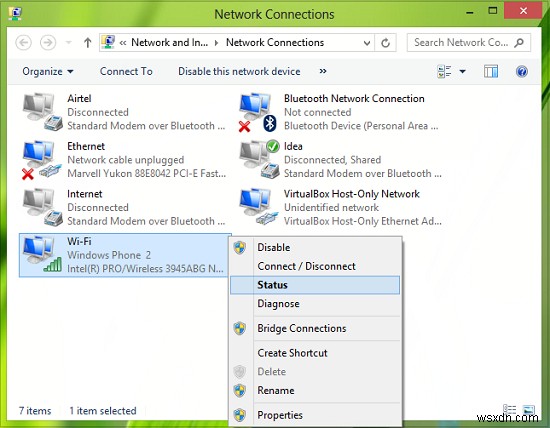550x428 pixels.
Task: Click 'Disconnected, Shared' status text
Action: [x=332, y=160]
